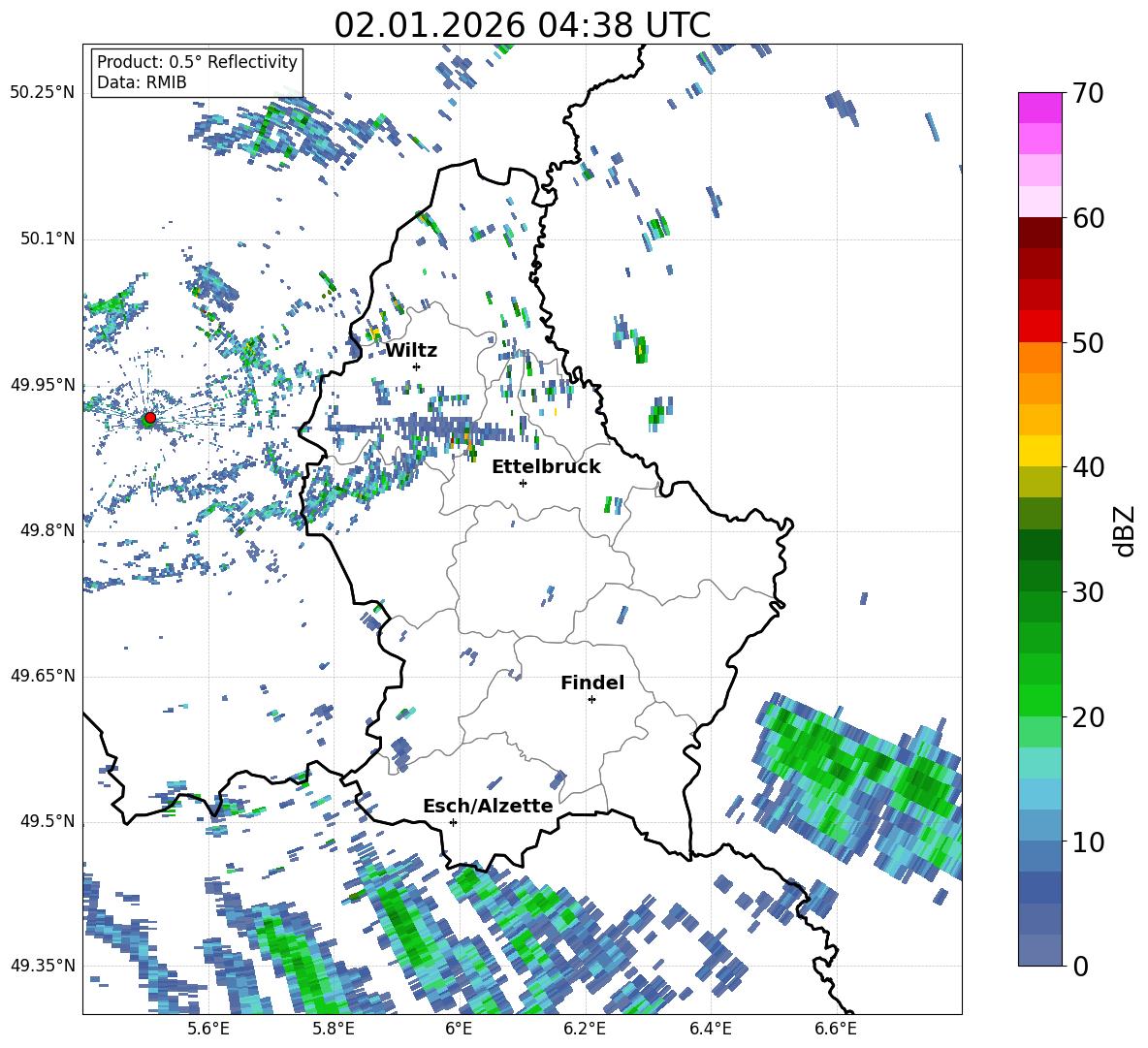Click the magenta 70 dBZ colorbar segment

(x=1039, y=108)
